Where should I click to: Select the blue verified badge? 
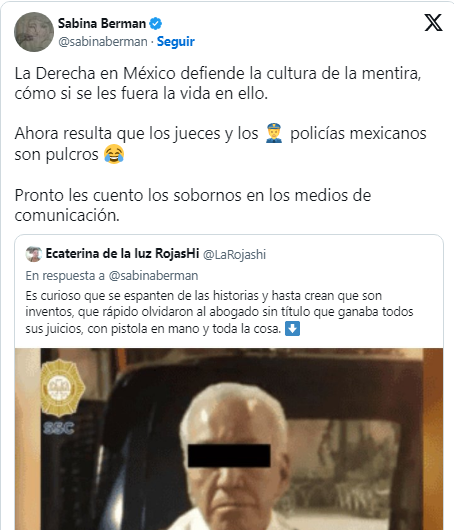click(156, 24)
